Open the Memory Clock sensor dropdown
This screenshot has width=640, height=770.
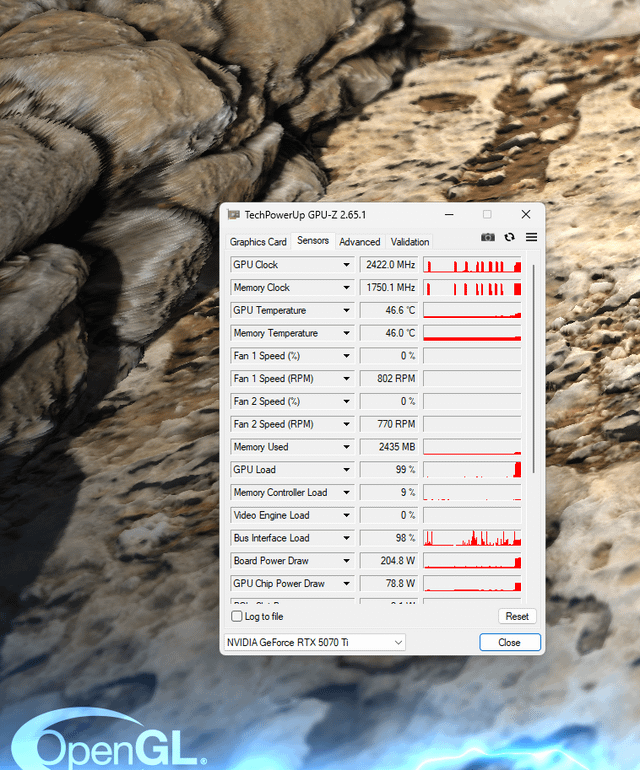coord(346,288)
